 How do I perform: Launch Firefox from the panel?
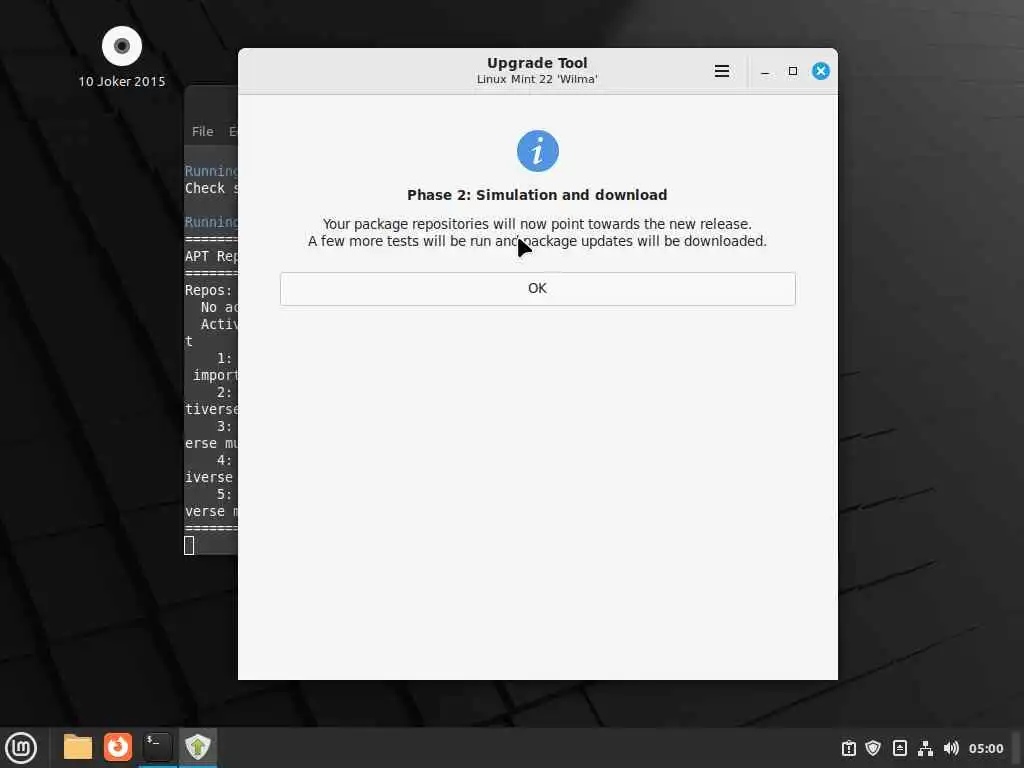click(x=118, y=747)
